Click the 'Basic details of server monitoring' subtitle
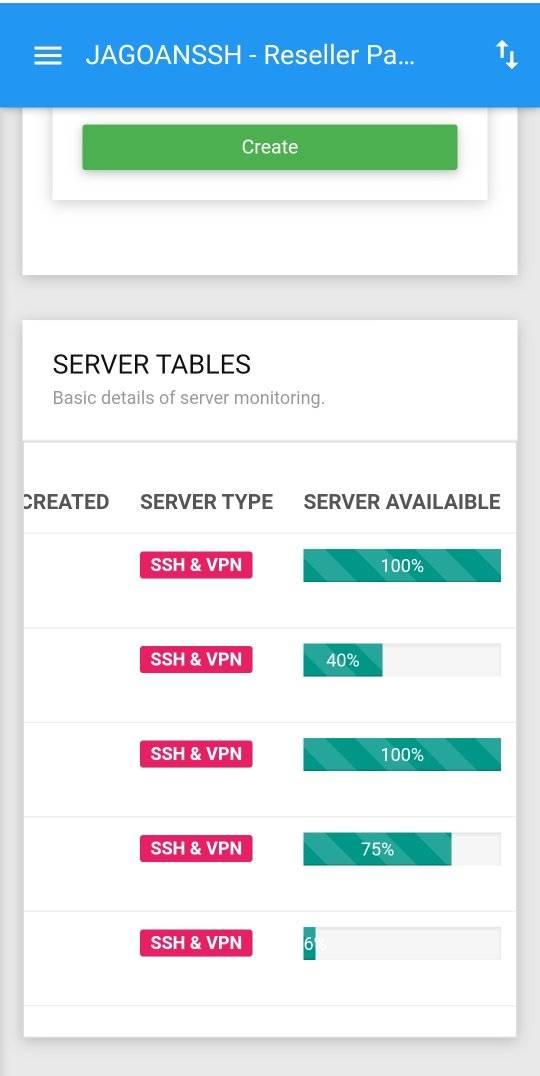The image size is (540, 1076). (189, 398)
